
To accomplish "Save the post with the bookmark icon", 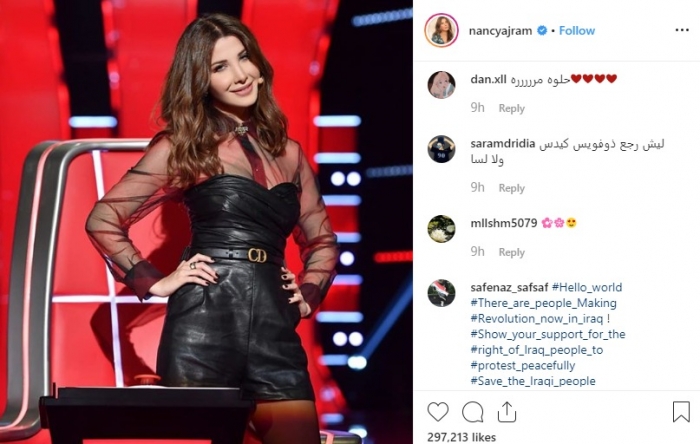I will pos(681,411).
